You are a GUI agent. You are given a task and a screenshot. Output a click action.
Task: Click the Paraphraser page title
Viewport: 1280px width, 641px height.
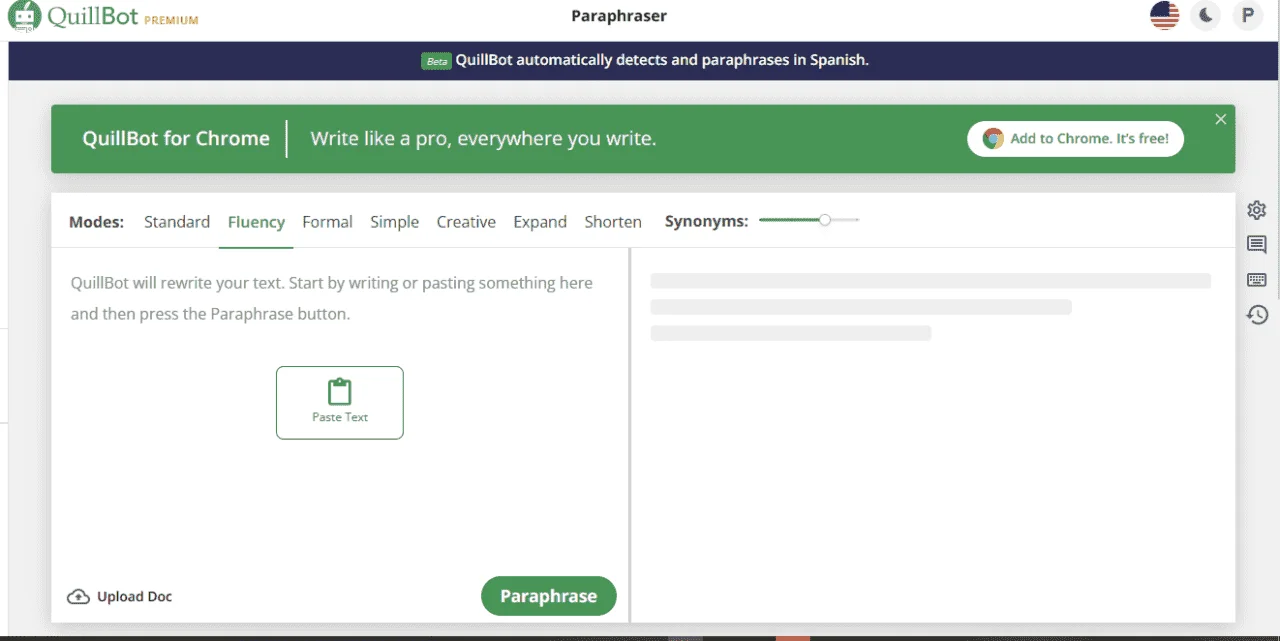click(619, 16)
